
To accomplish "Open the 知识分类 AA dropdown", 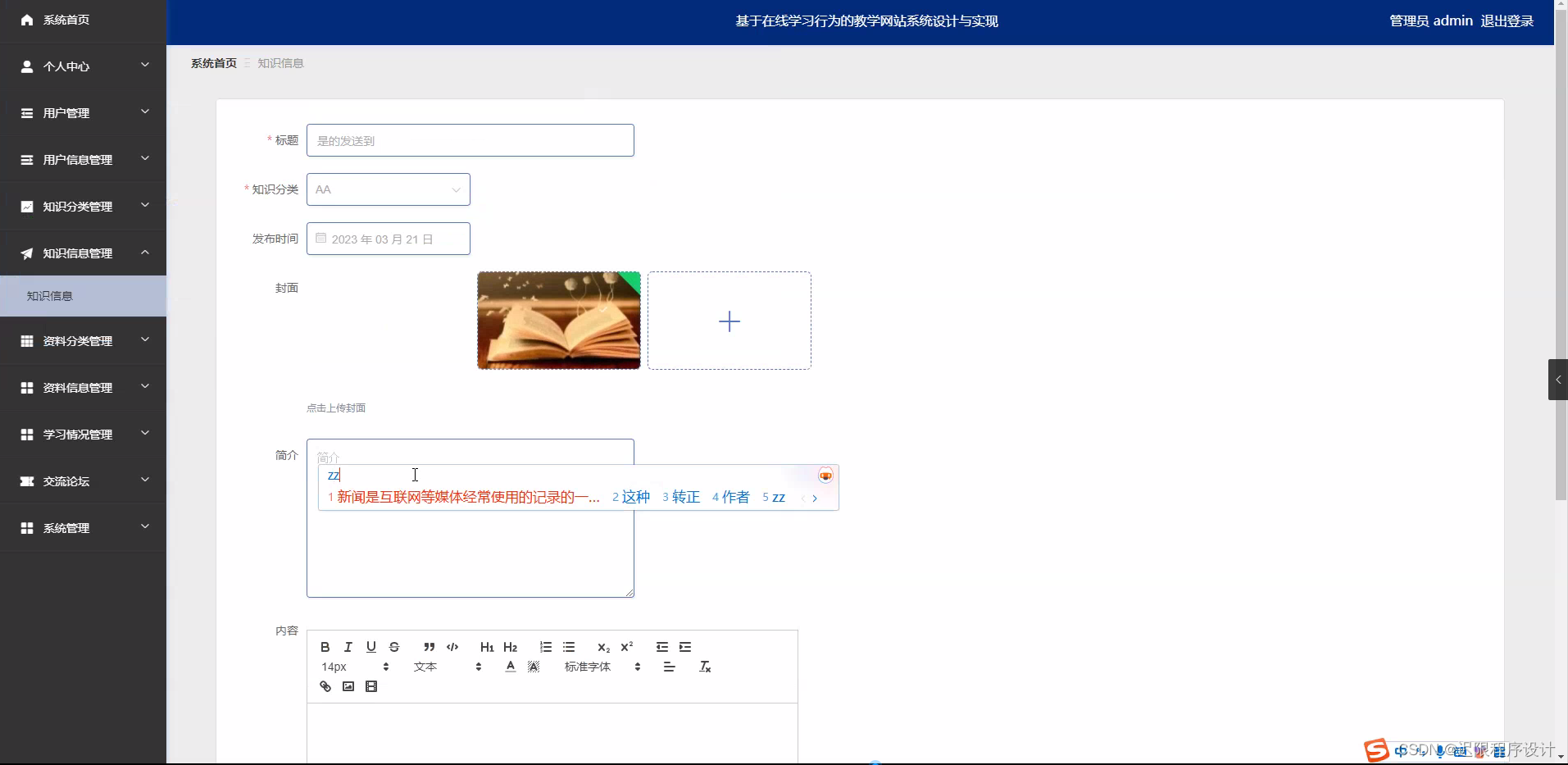I will (388, 189).
